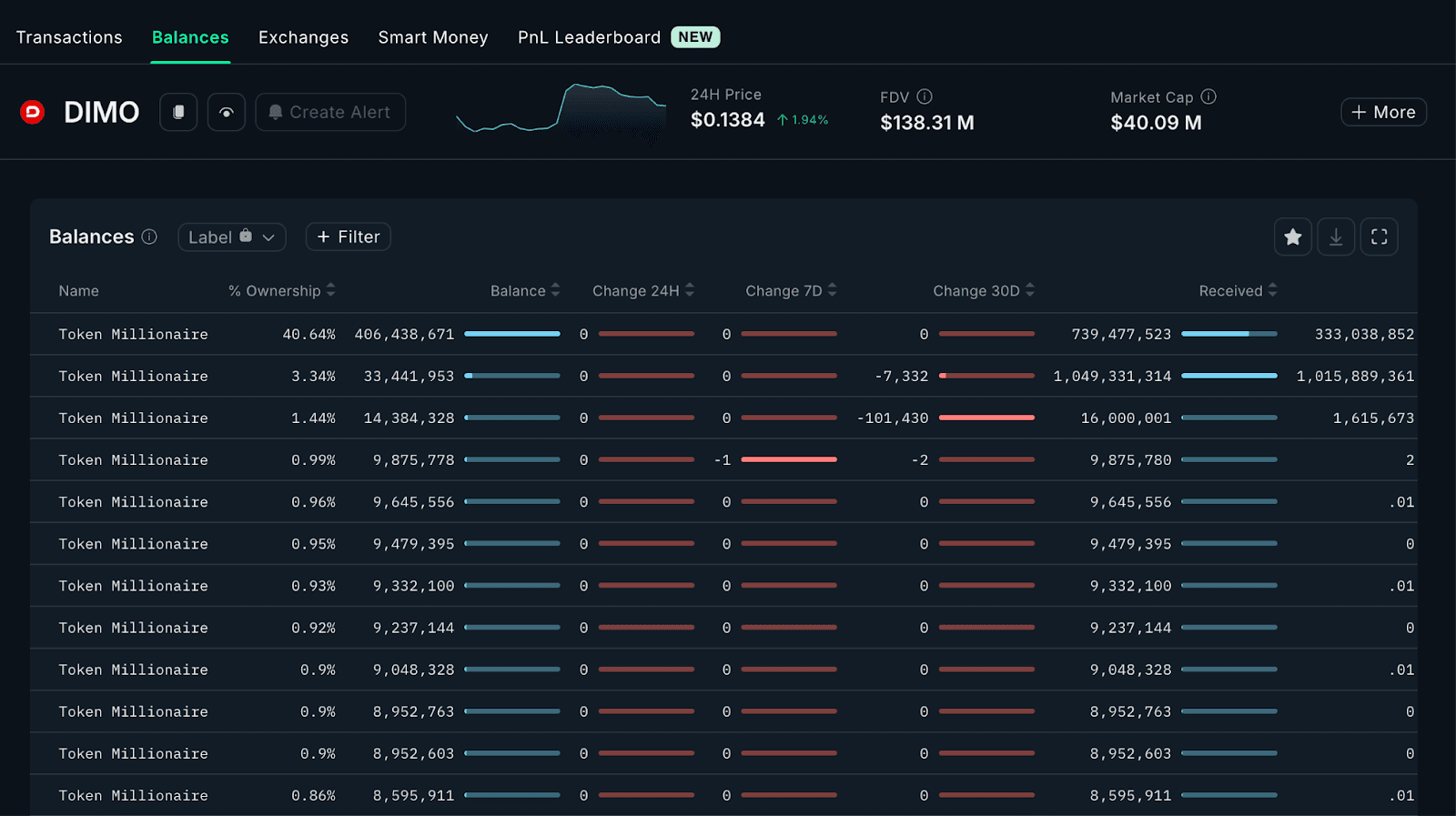
Task: Star the Balances table as favorite
Action: (1292, 237)
